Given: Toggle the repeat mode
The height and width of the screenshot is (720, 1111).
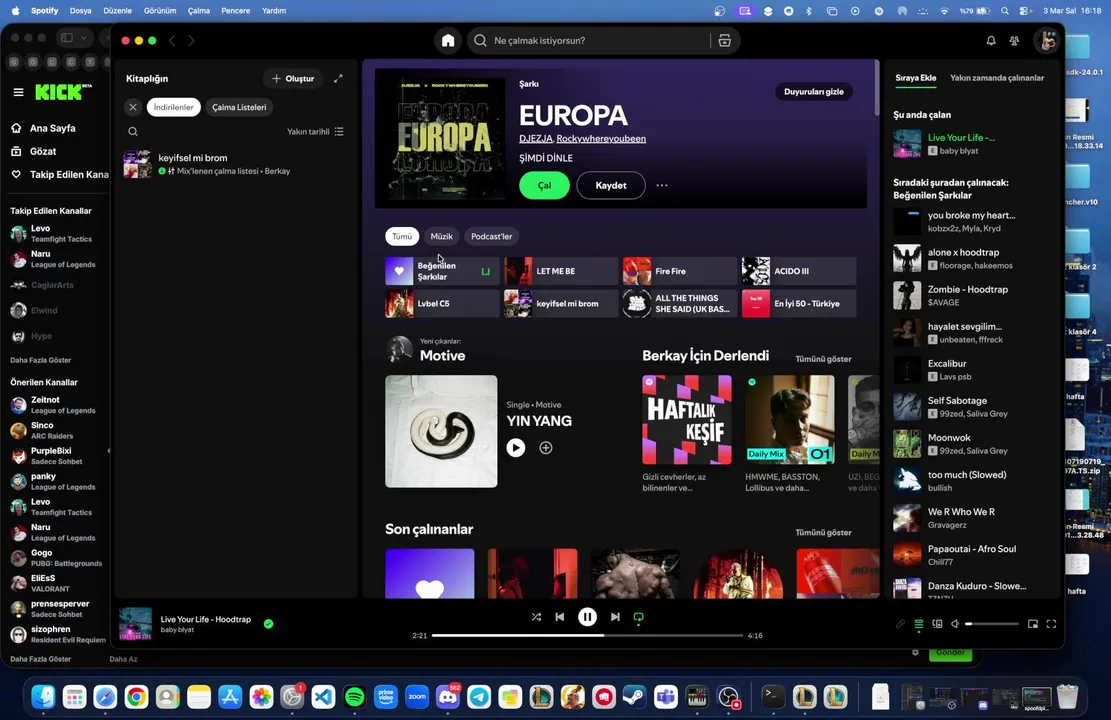Looking at the screenshot, I should click(638, 617).
